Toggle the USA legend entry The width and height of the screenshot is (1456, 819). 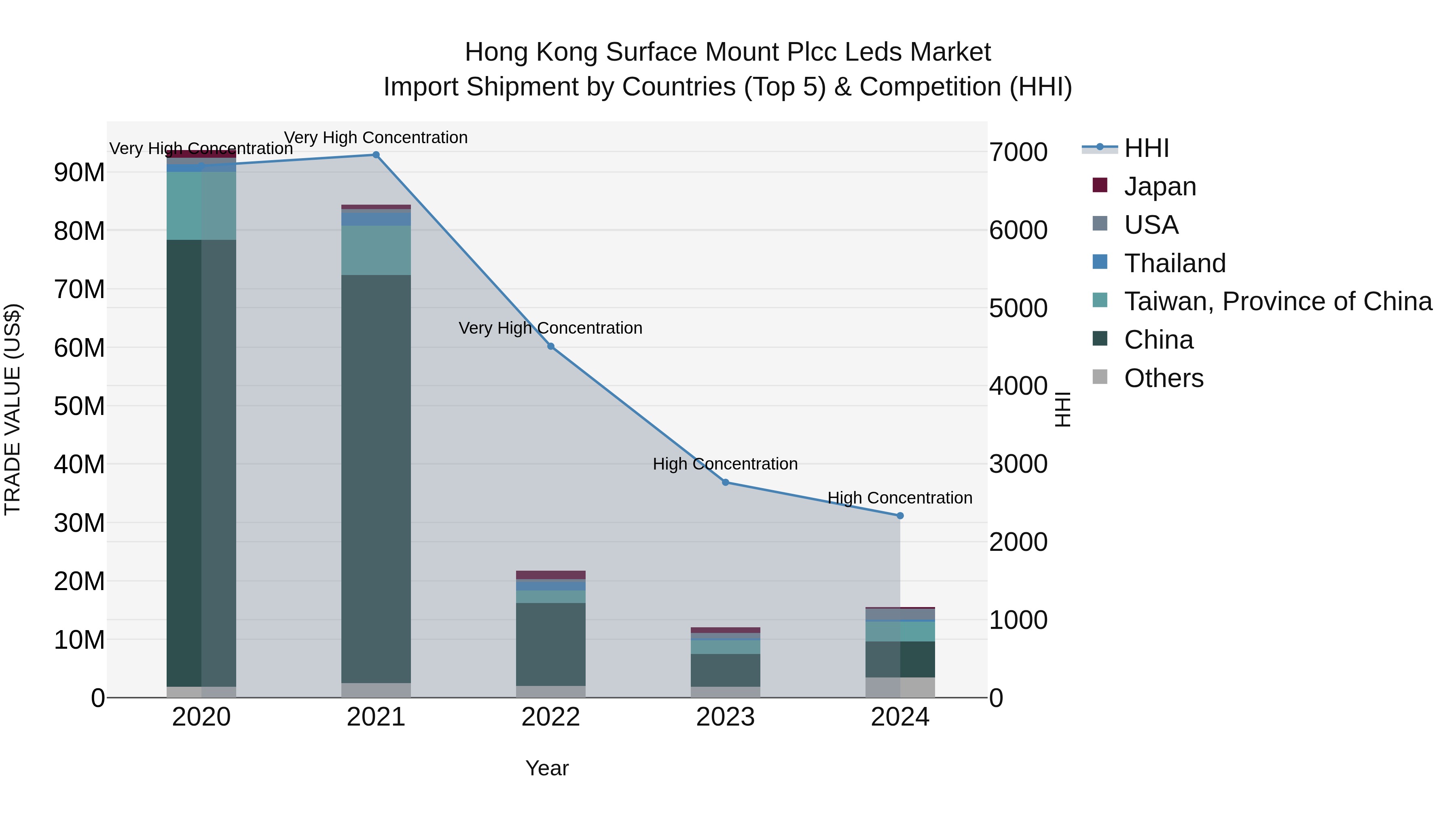pos(1135,224)
